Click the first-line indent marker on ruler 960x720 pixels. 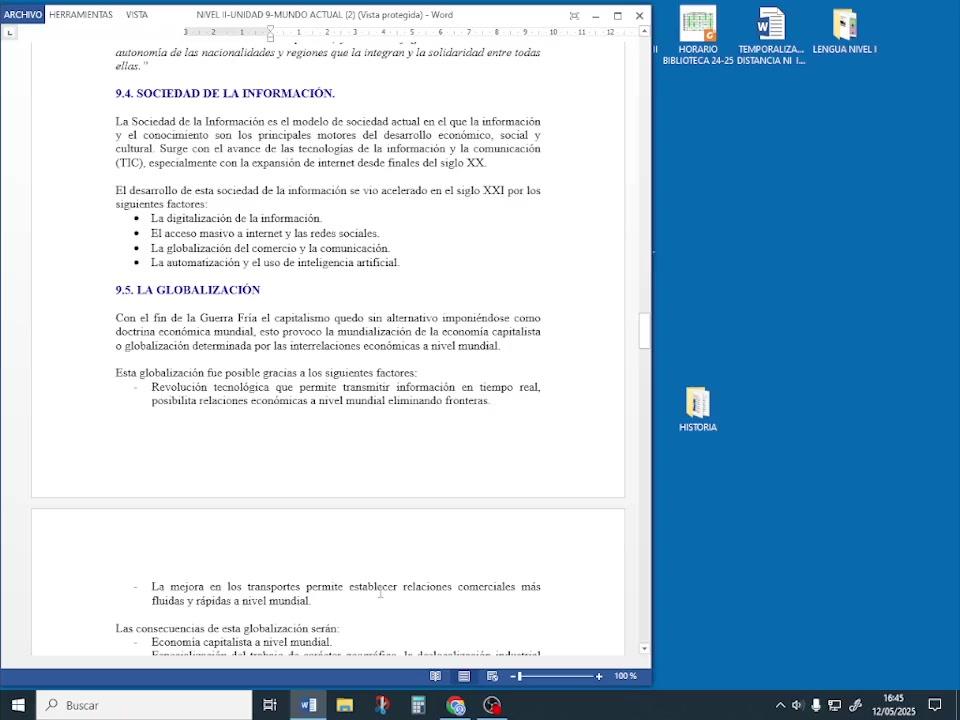click(x=270, y=29)
